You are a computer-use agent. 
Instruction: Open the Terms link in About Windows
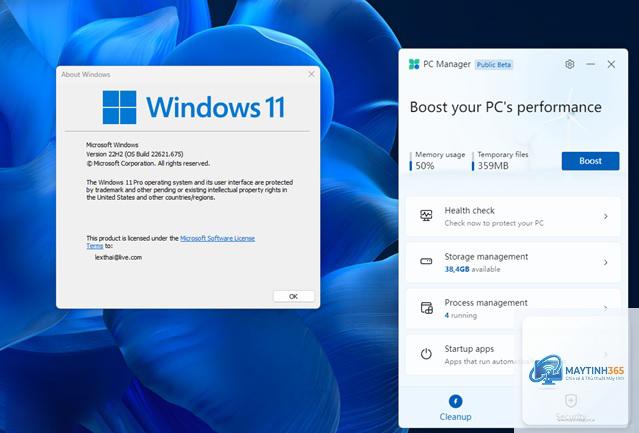pos(95,246)
